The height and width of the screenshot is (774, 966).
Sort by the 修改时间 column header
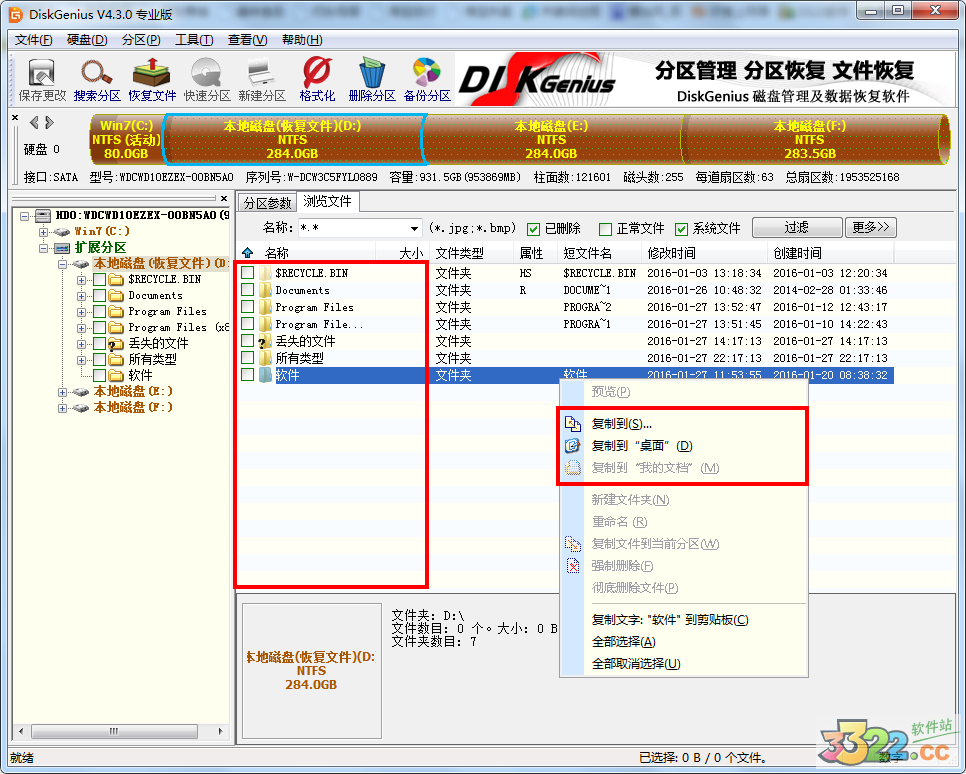(x=704, y=253)
